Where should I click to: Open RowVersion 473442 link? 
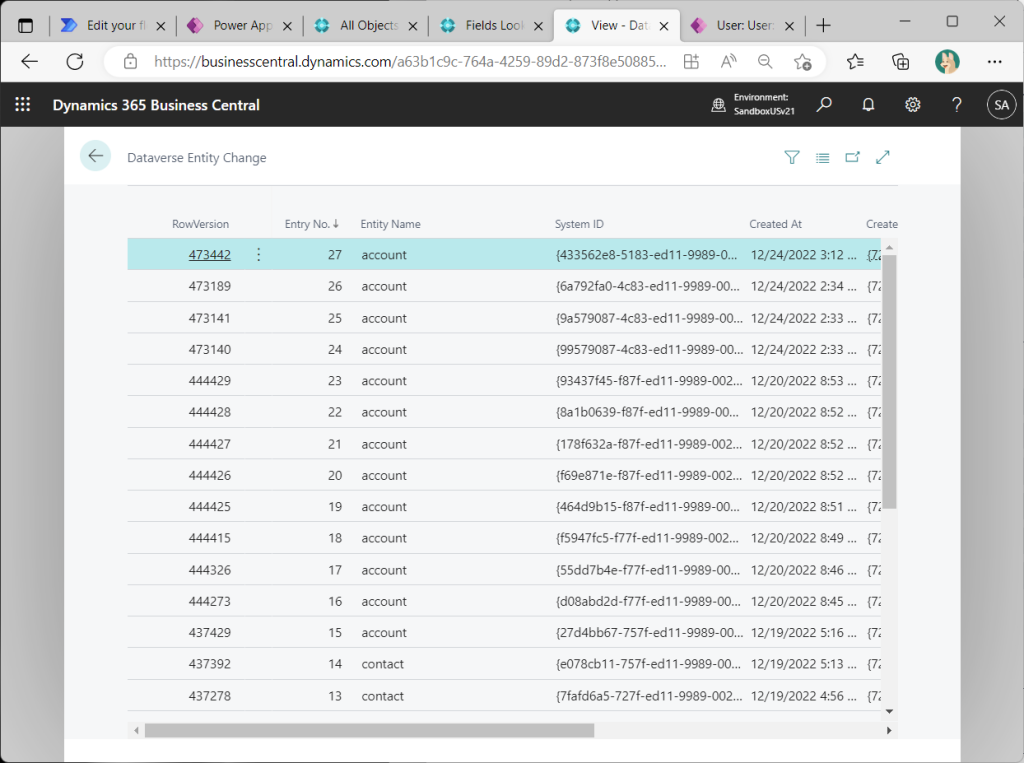(209, 255)
